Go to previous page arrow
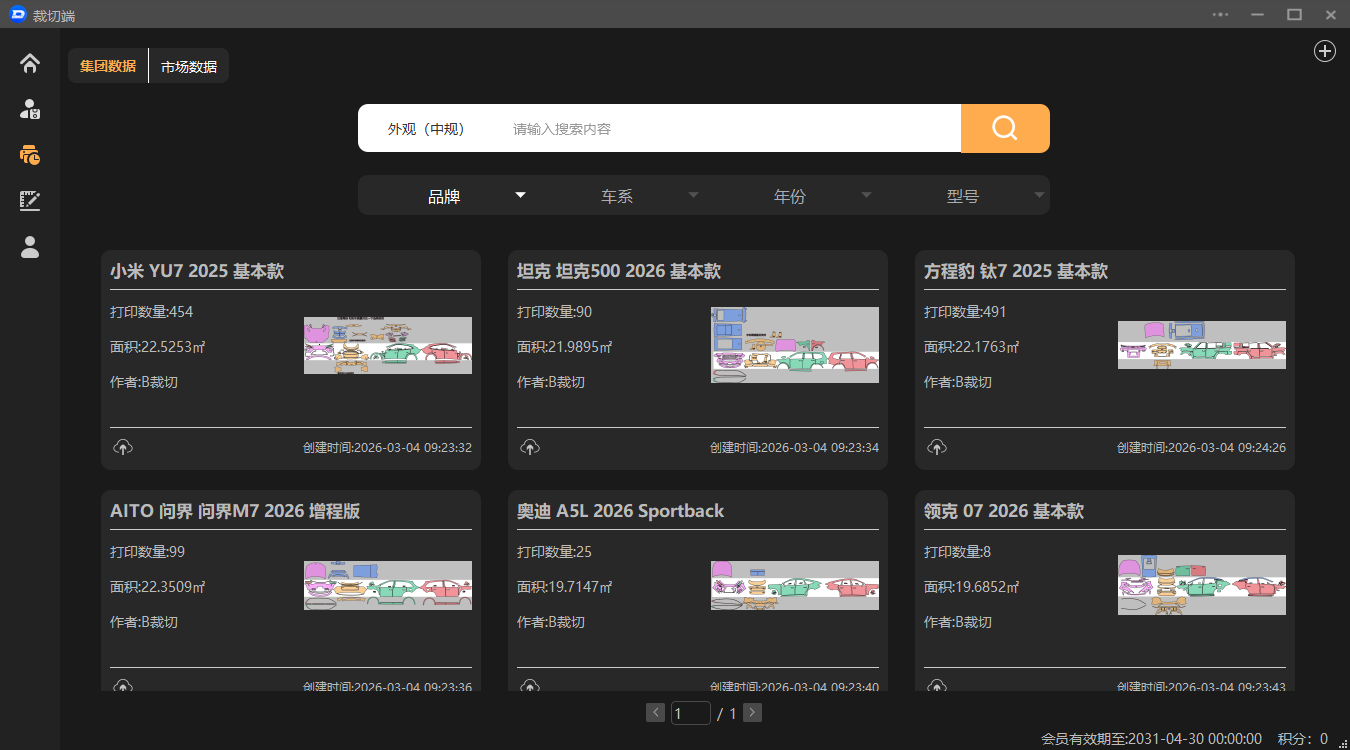 (656, 713)
